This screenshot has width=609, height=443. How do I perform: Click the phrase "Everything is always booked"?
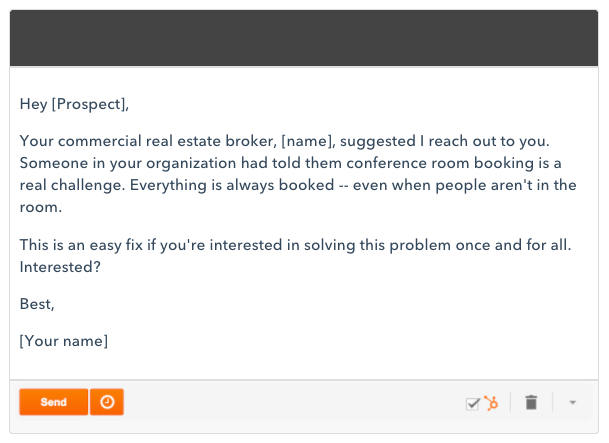pos(232,185)
